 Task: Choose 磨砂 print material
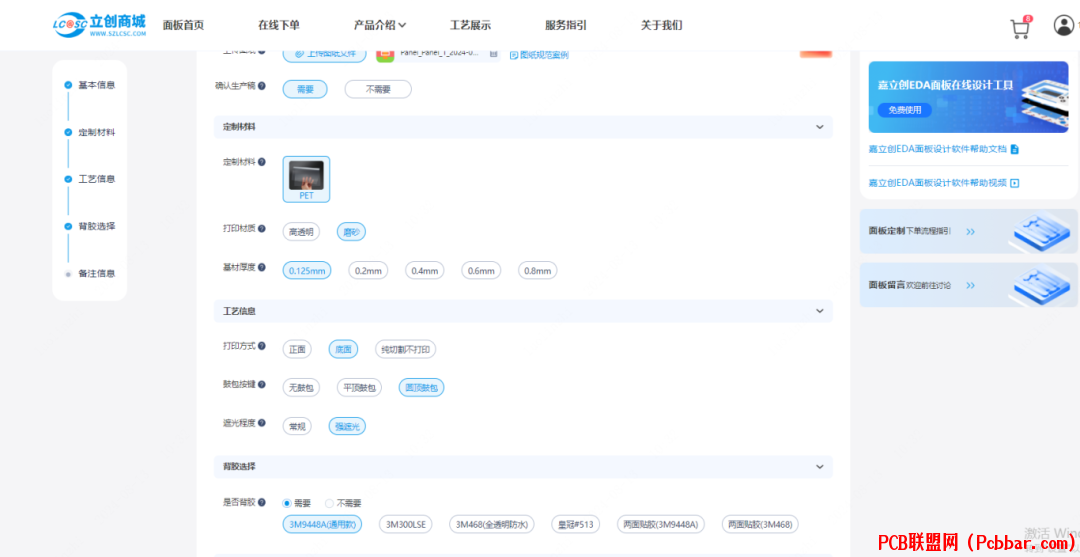point(351,232)
